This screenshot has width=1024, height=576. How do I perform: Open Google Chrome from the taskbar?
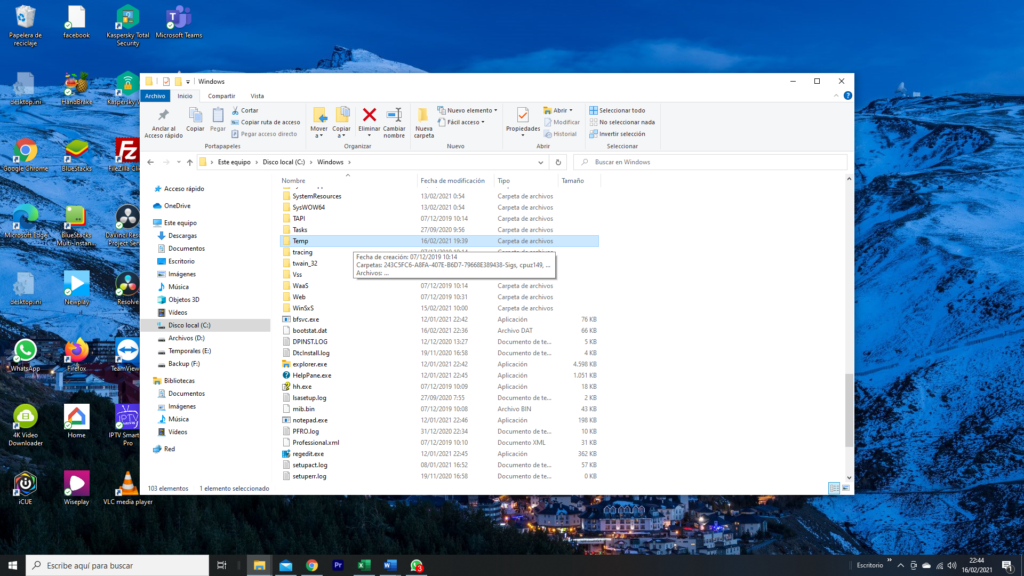312,565
